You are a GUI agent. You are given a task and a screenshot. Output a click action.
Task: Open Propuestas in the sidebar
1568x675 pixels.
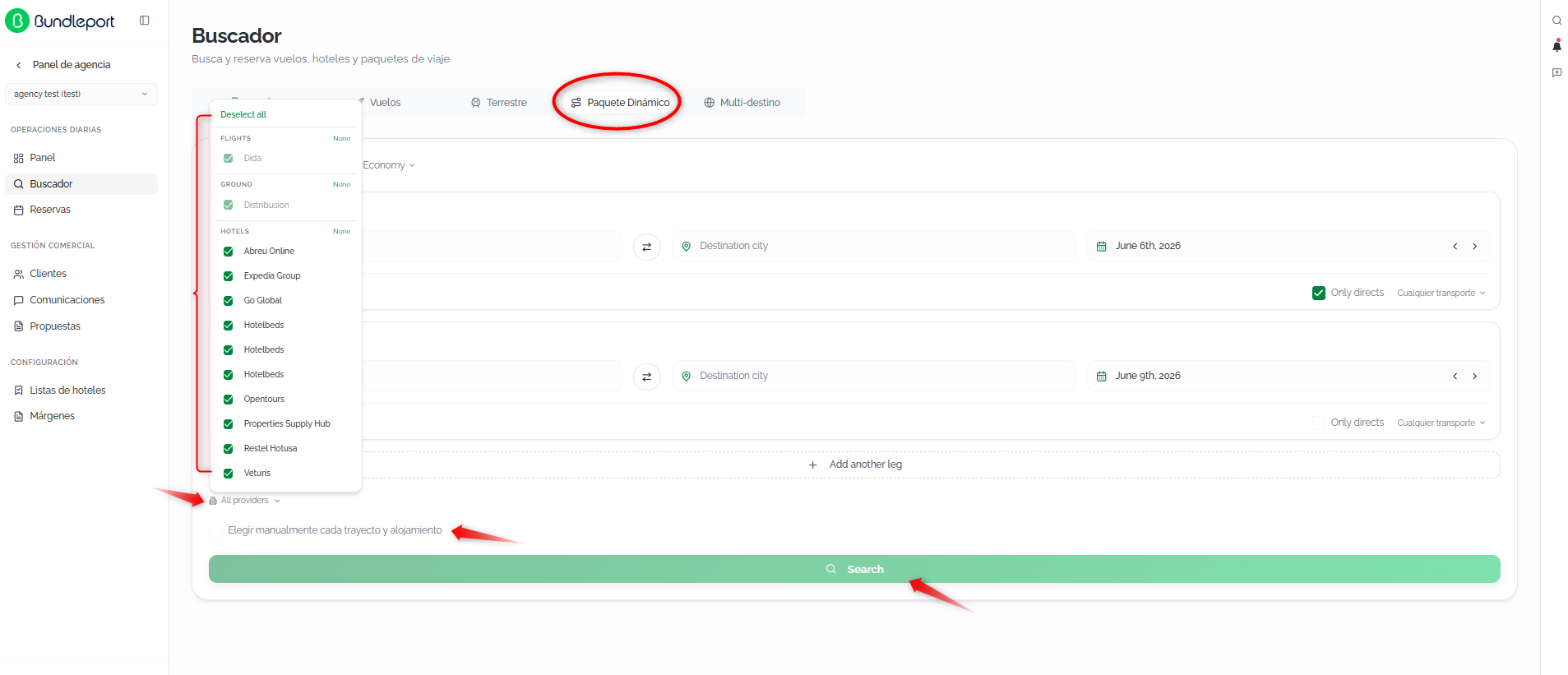click(x=81, y=326)
